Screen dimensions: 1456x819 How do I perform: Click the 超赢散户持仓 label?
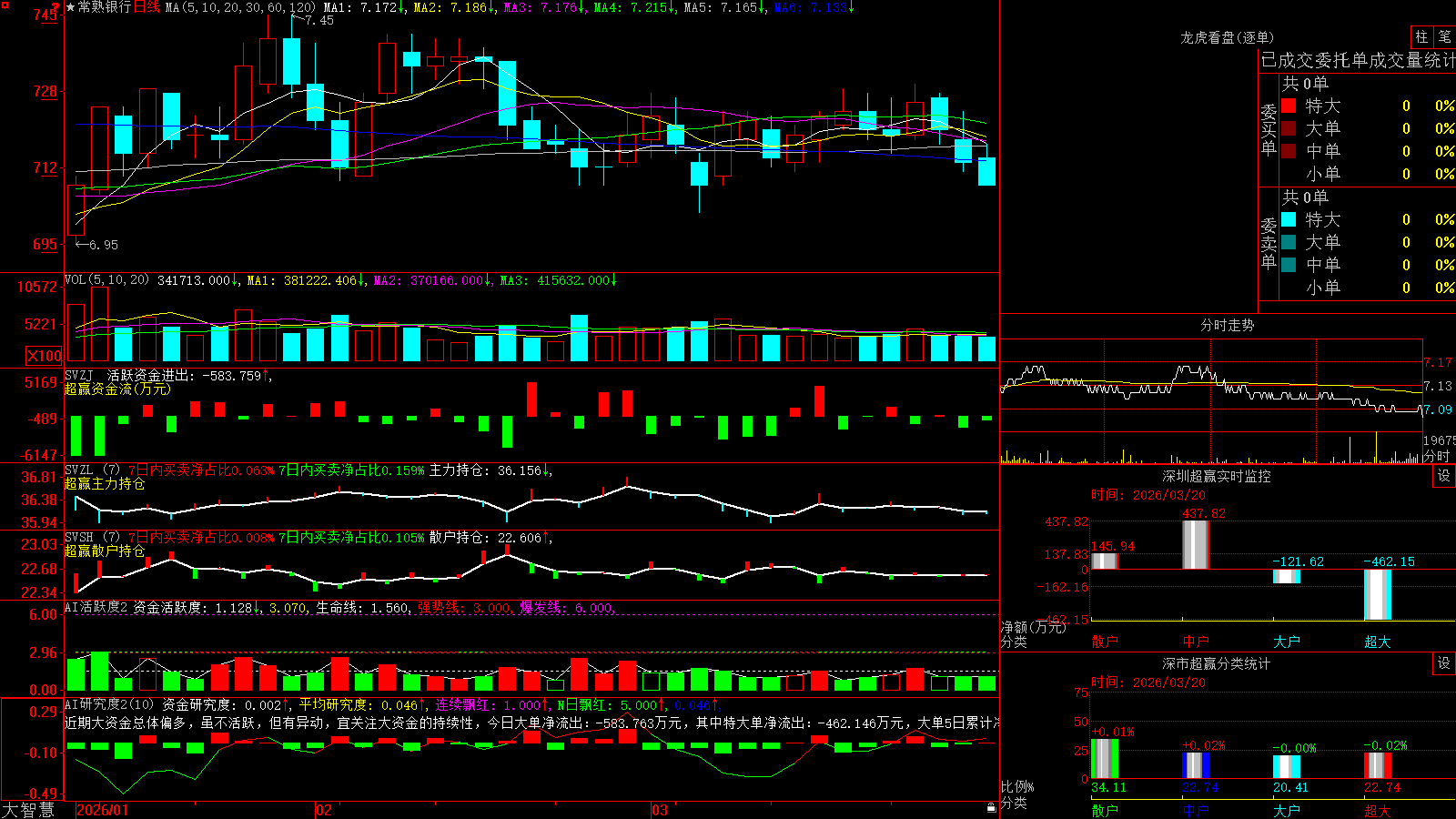(105, 551)
